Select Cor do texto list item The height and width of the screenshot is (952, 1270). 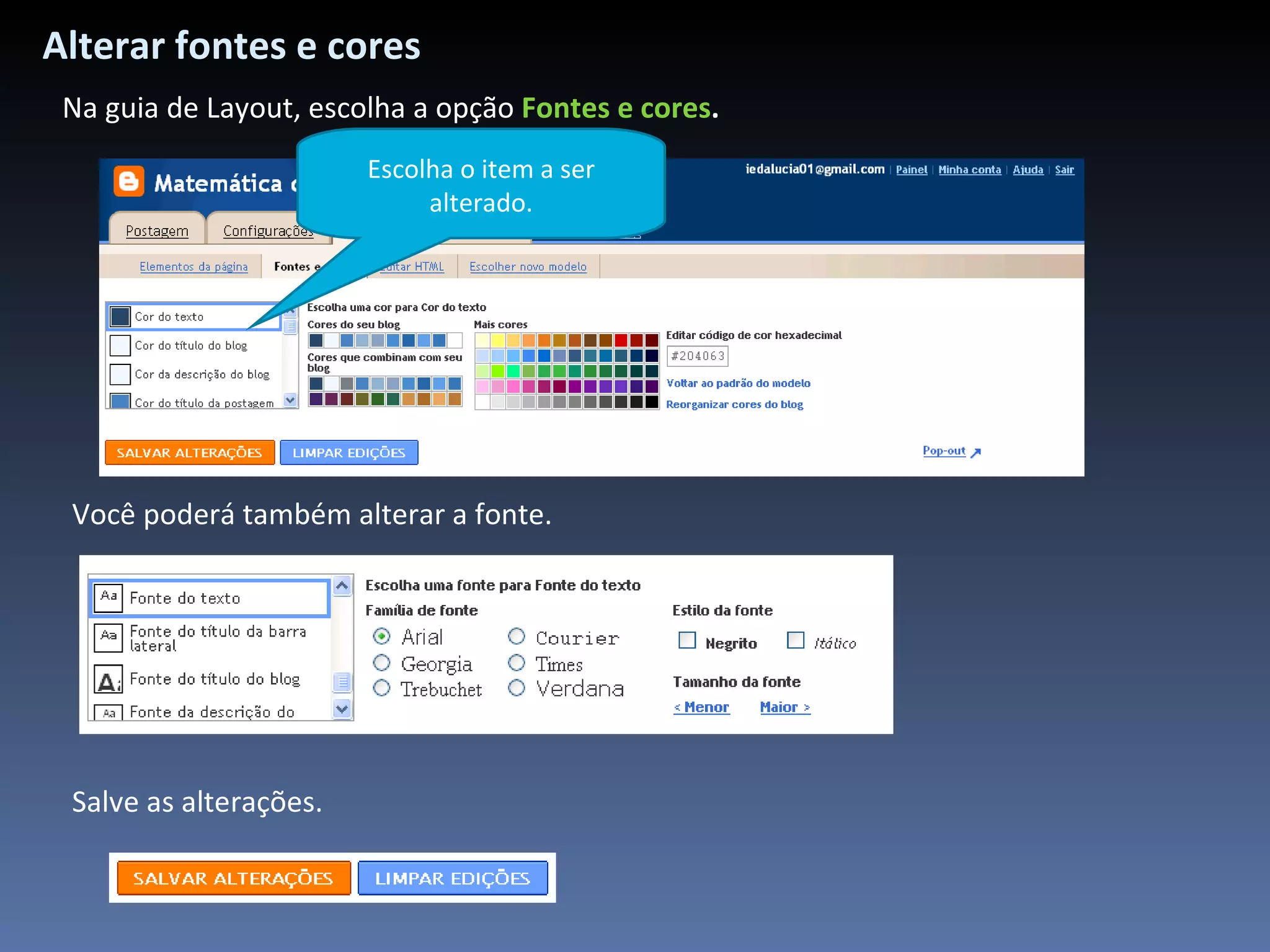[193, 317]
